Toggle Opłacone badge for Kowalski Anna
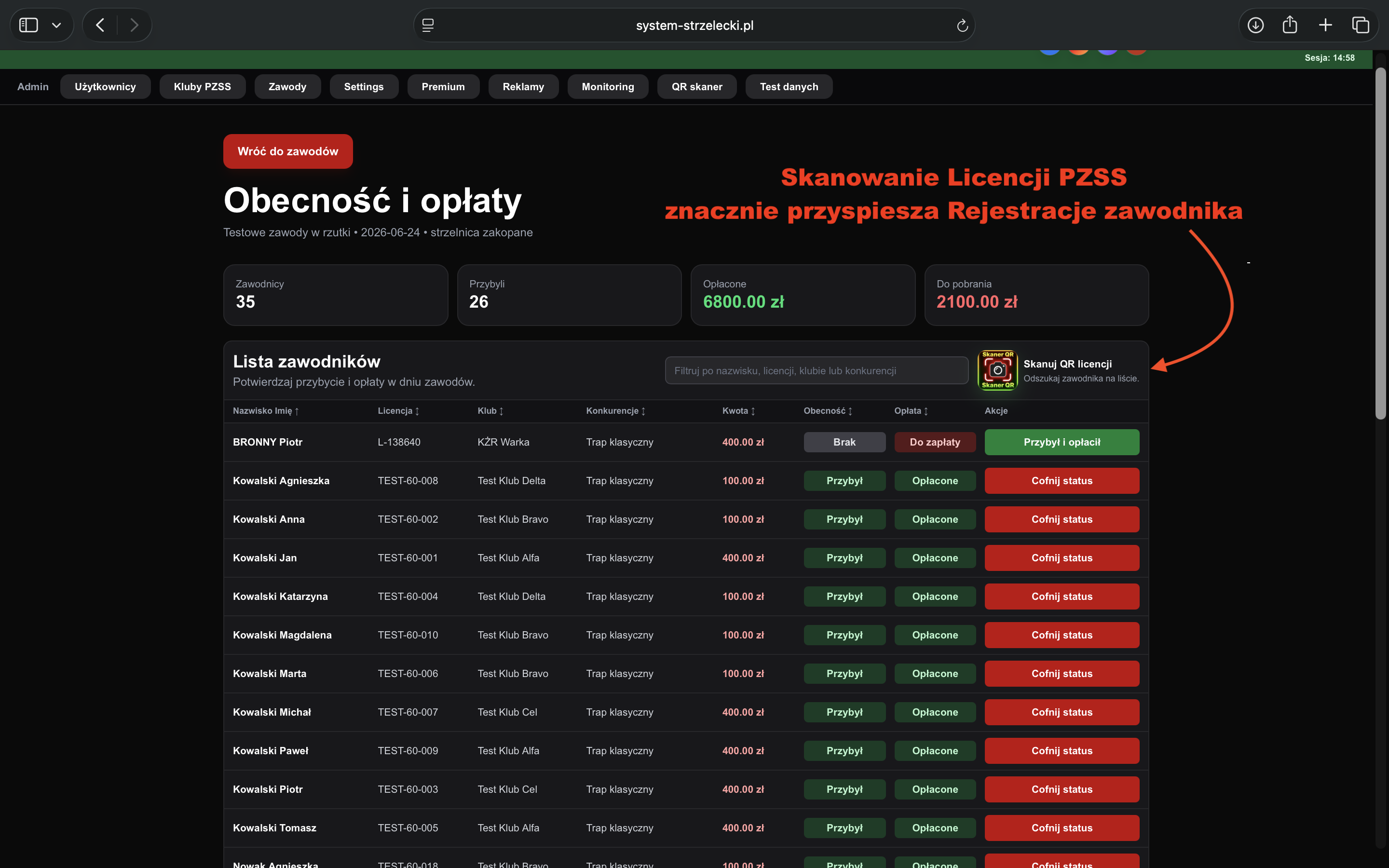Image resolution: width=1389 pixels, height=868 pixels. click(x=935, y=519)
